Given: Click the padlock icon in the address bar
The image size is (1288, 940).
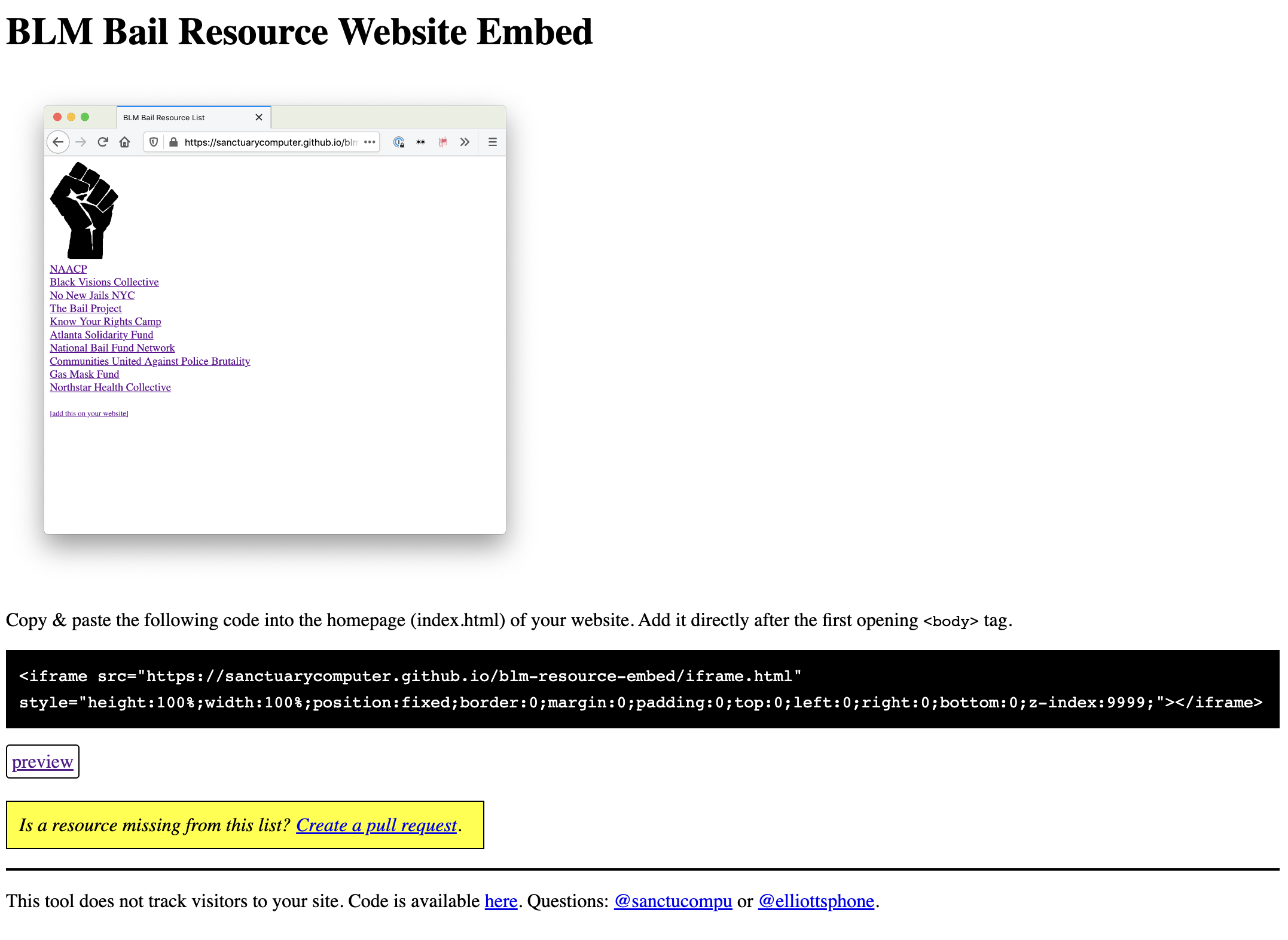Looking at the screenshot, I should [173, 142].
